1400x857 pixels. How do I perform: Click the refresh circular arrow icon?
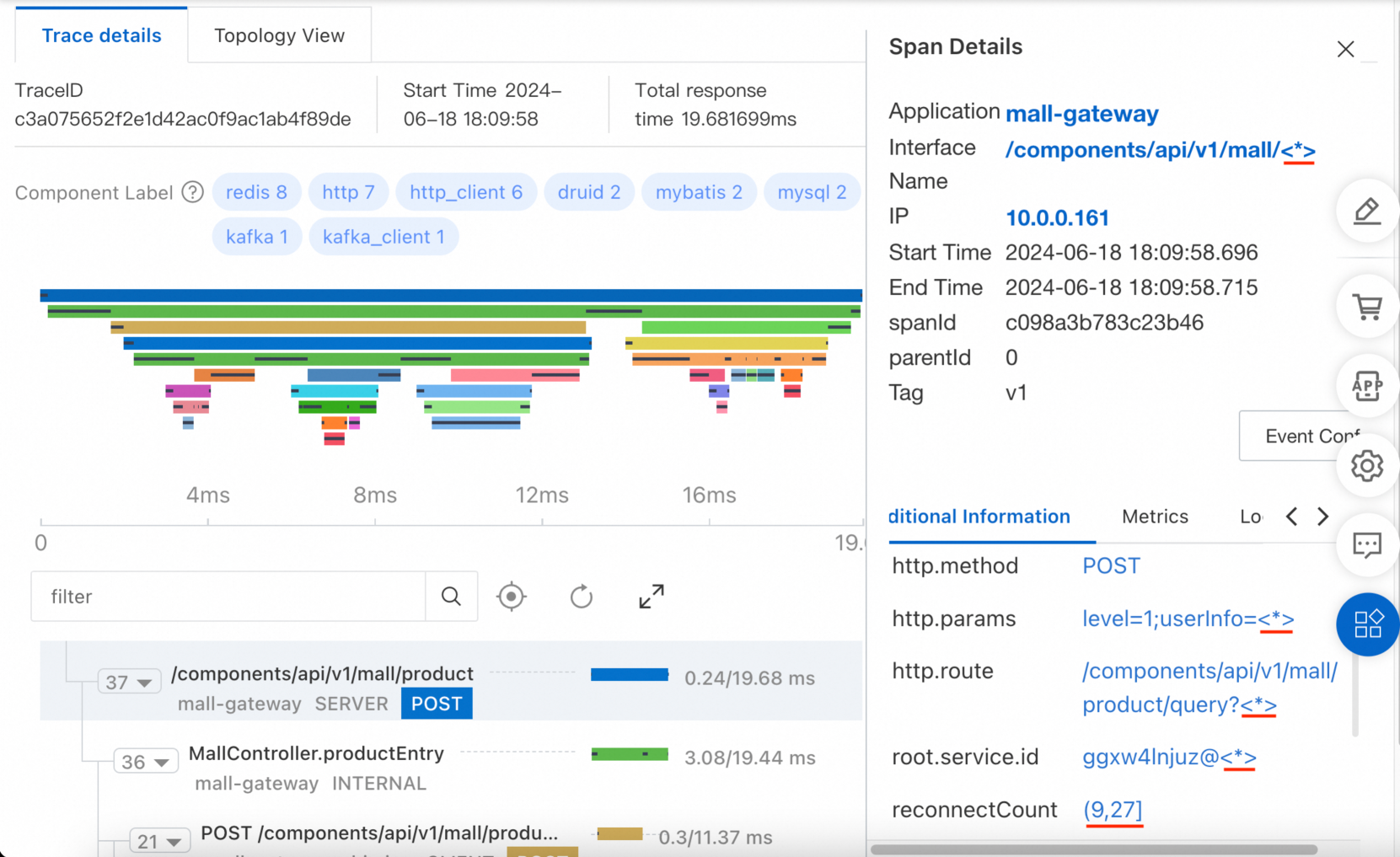582,597
